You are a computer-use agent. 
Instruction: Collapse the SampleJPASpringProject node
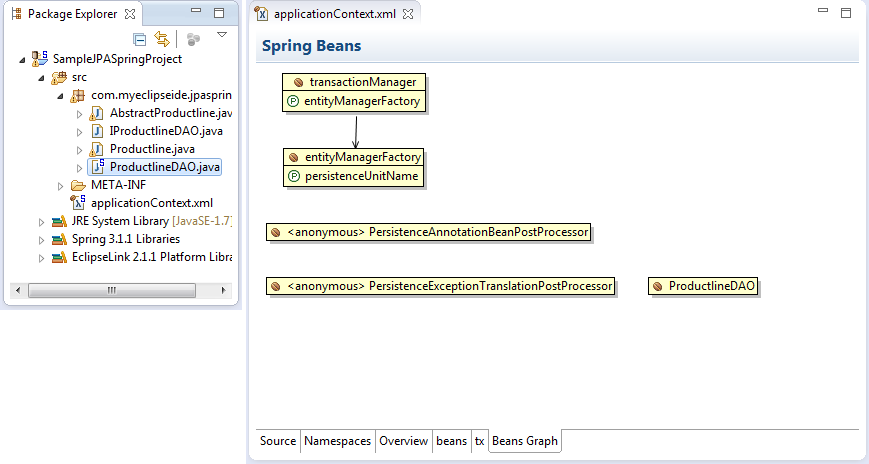[22, 60]
